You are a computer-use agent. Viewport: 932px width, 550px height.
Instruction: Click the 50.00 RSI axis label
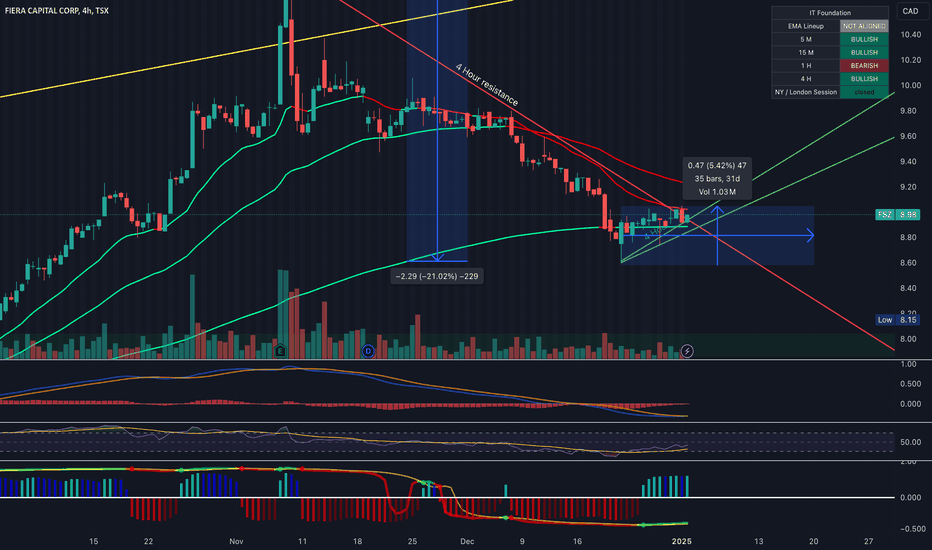pyautogui.click(x=910, y=442)
